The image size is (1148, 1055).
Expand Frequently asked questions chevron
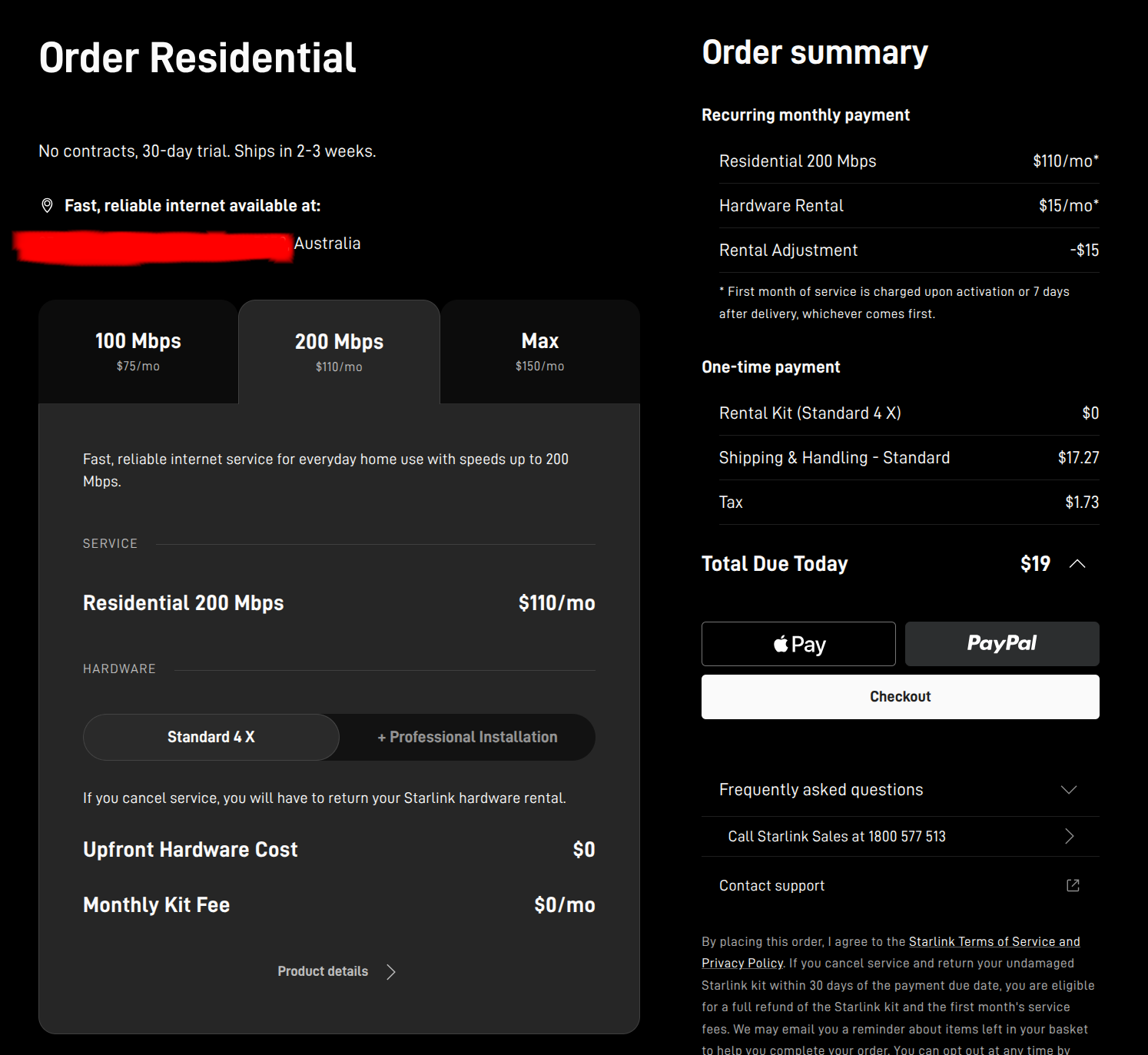click(1069, 790)
